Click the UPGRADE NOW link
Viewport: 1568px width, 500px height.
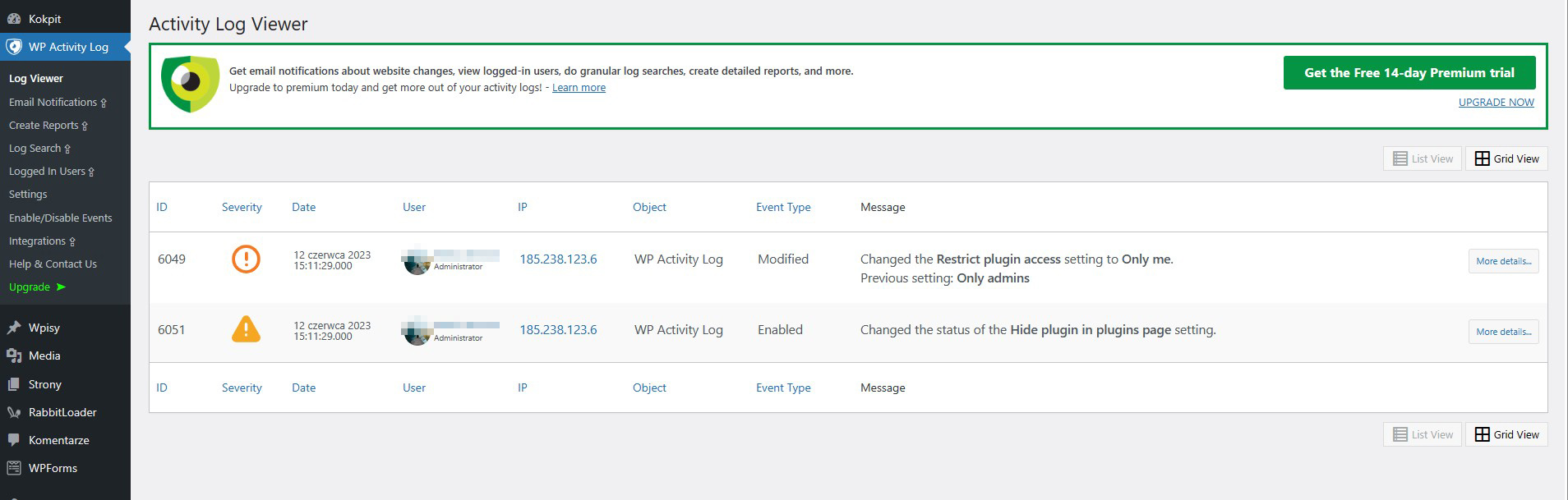1497,103
